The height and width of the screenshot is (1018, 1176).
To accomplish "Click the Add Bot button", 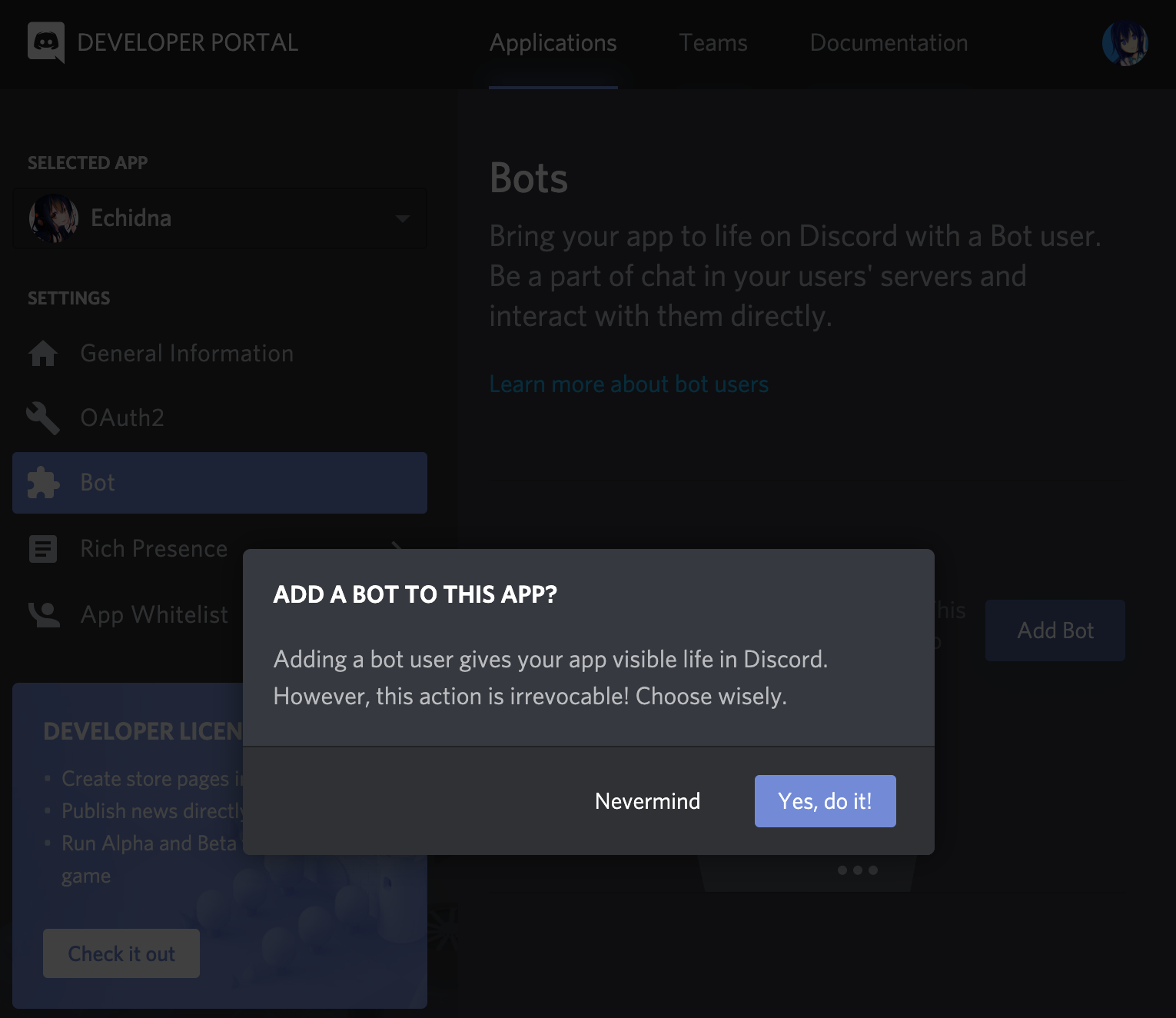I will click(1055, 630).
